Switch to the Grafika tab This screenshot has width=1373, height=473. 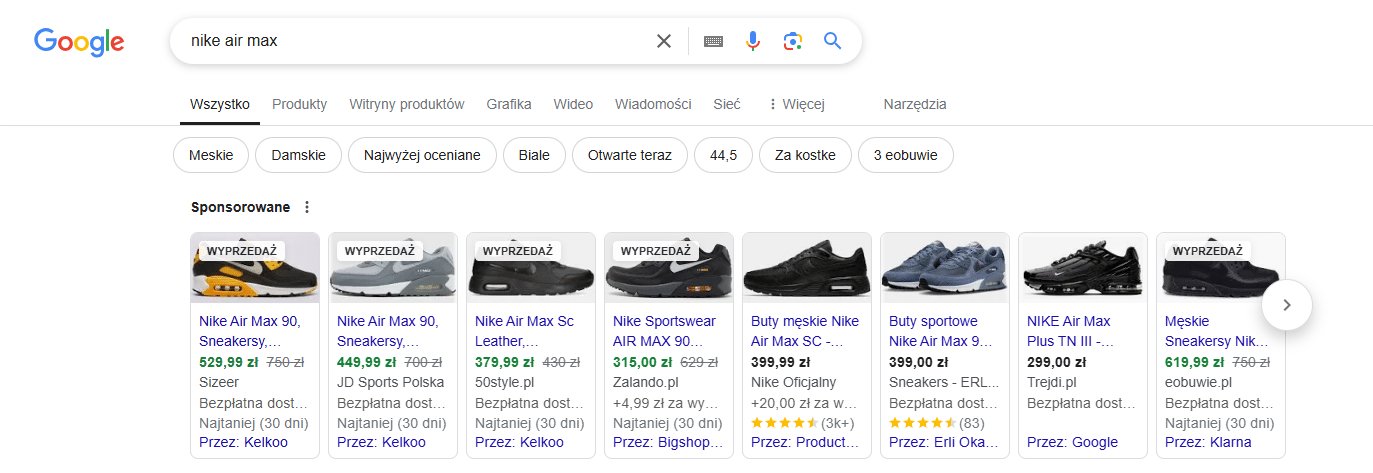coord(509,104)
